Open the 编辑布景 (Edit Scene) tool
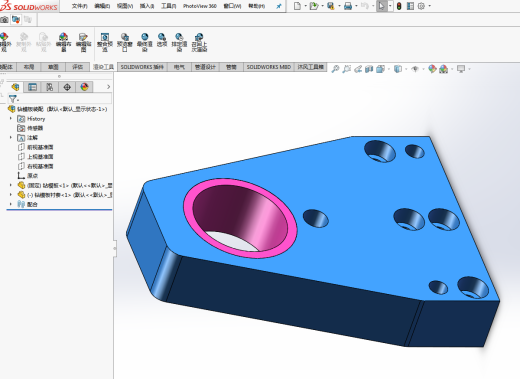 click(63, 42)
